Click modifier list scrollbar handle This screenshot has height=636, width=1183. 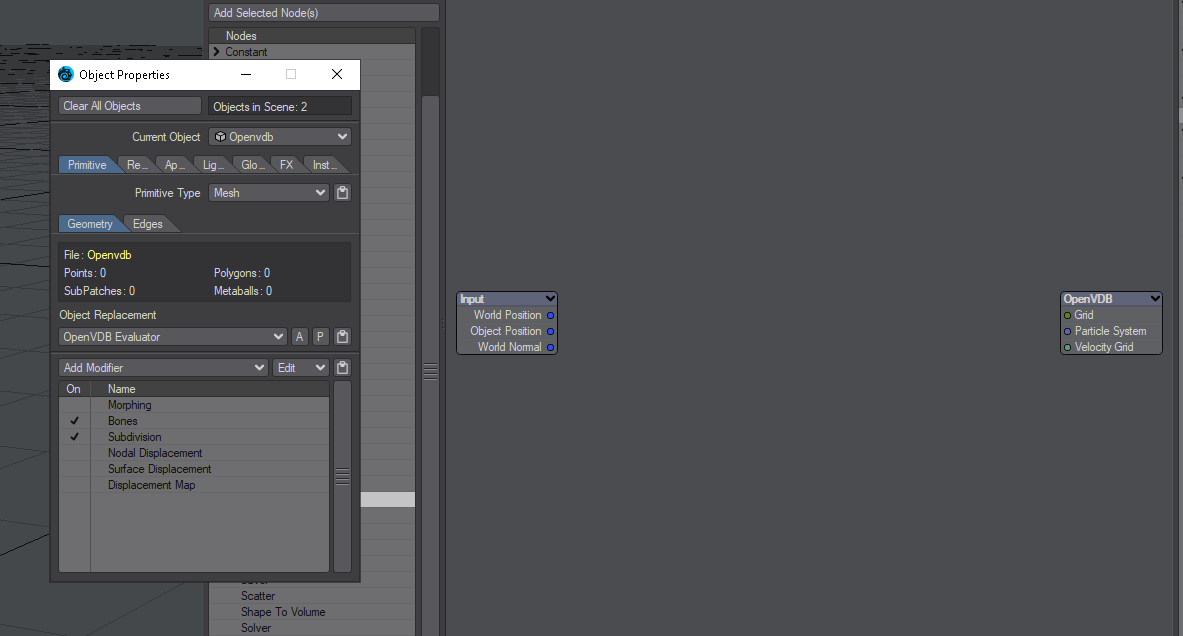(343, 476)
